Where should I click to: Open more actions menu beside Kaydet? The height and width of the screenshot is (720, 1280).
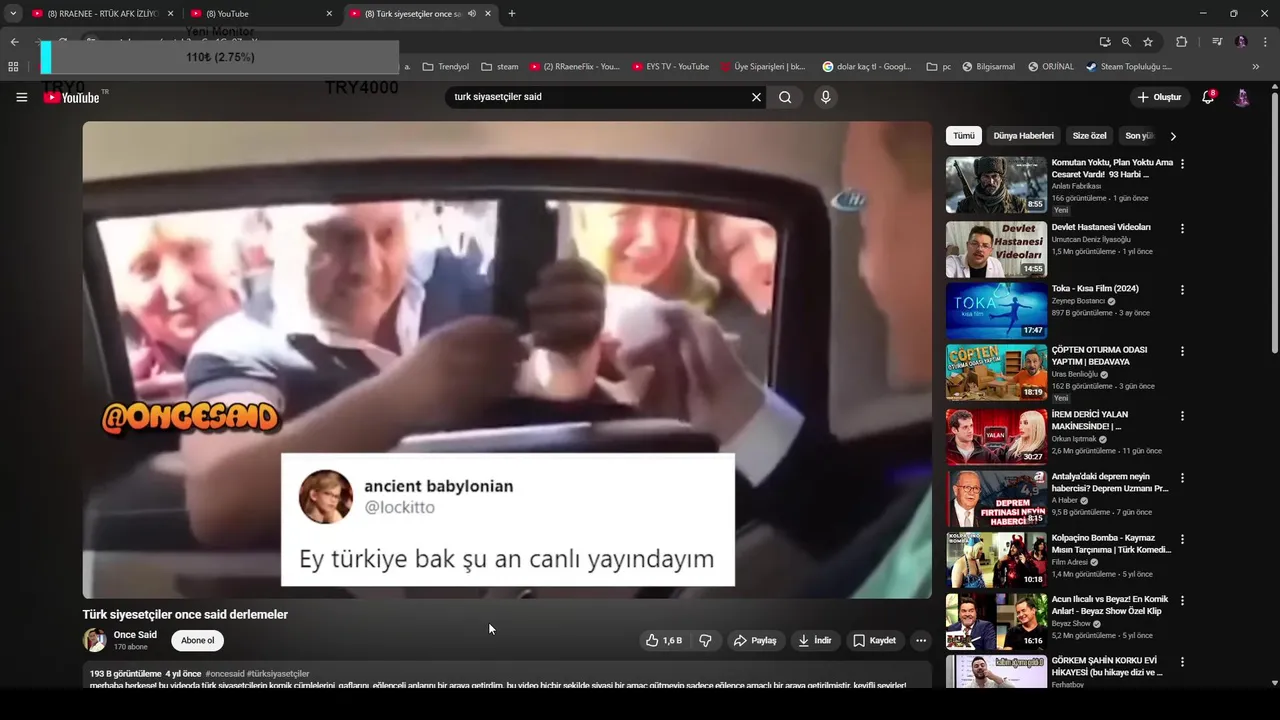click(921, 640)
